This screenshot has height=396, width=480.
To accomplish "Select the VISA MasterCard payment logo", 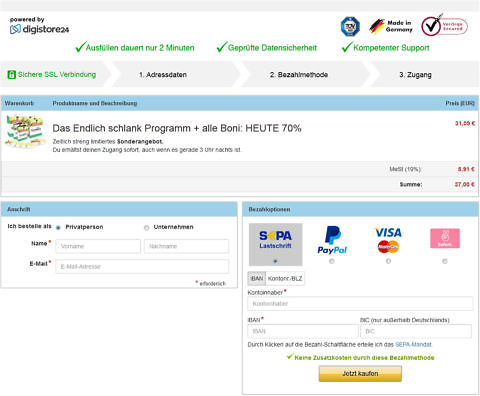I will [388, 240].
